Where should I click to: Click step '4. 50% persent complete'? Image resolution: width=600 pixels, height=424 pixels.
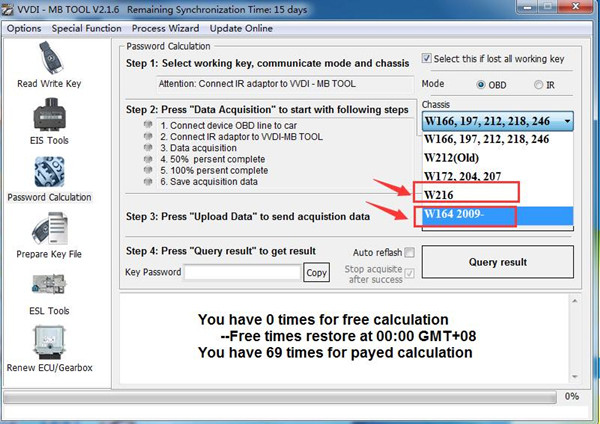[x=212, y=159]
